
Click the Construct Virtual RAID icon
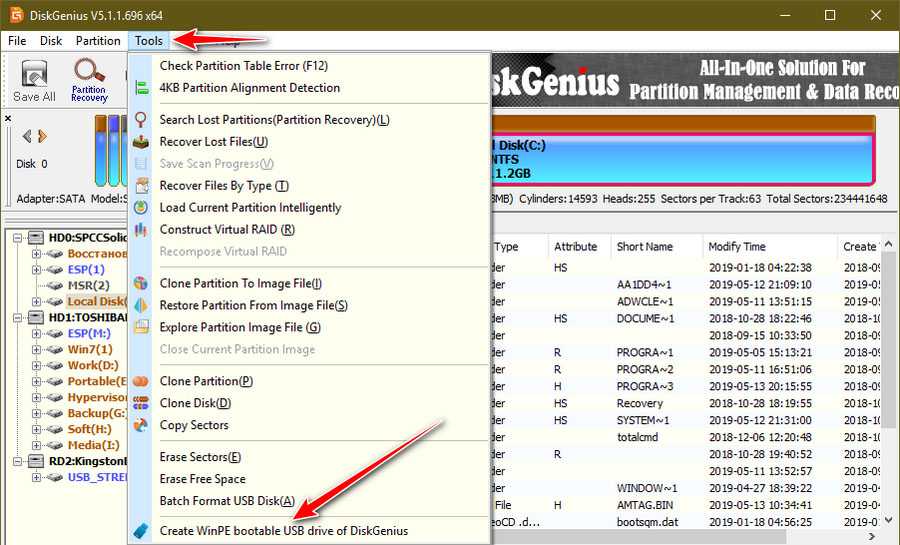coord(141,230)
